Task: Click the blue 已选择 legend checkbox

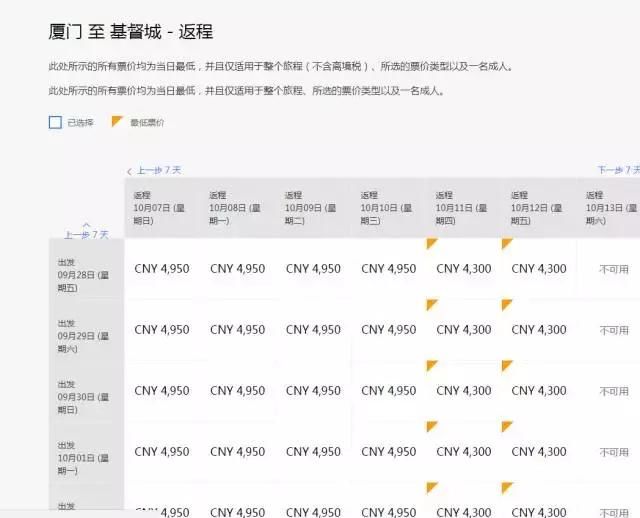Action: tap(55, 122)
